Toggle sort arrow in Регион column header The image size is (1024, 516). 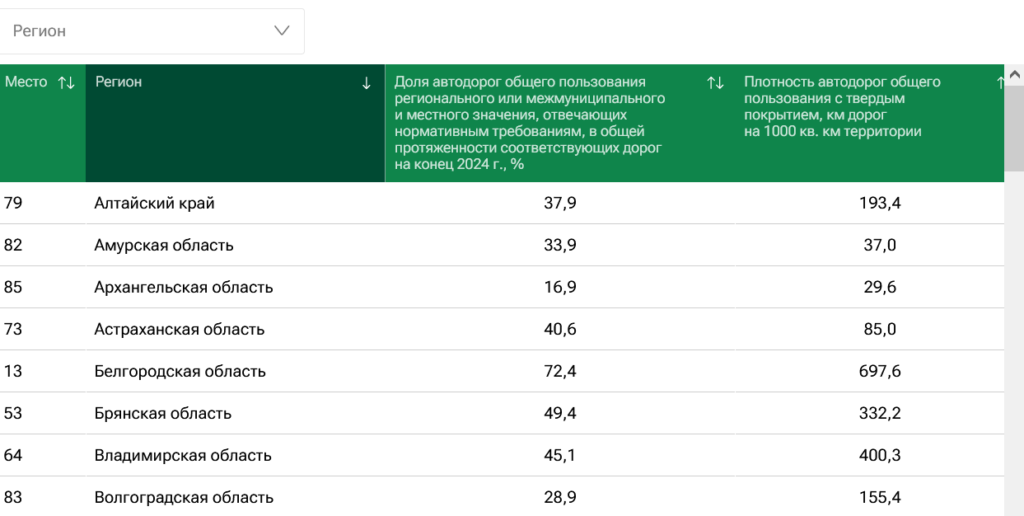[366, 83]
